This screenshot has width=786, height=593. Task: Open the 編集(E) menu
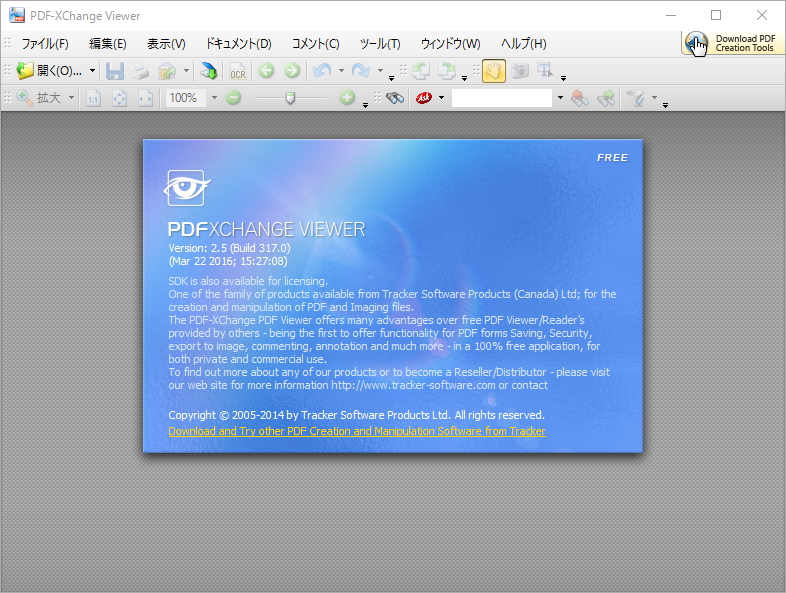108,44
